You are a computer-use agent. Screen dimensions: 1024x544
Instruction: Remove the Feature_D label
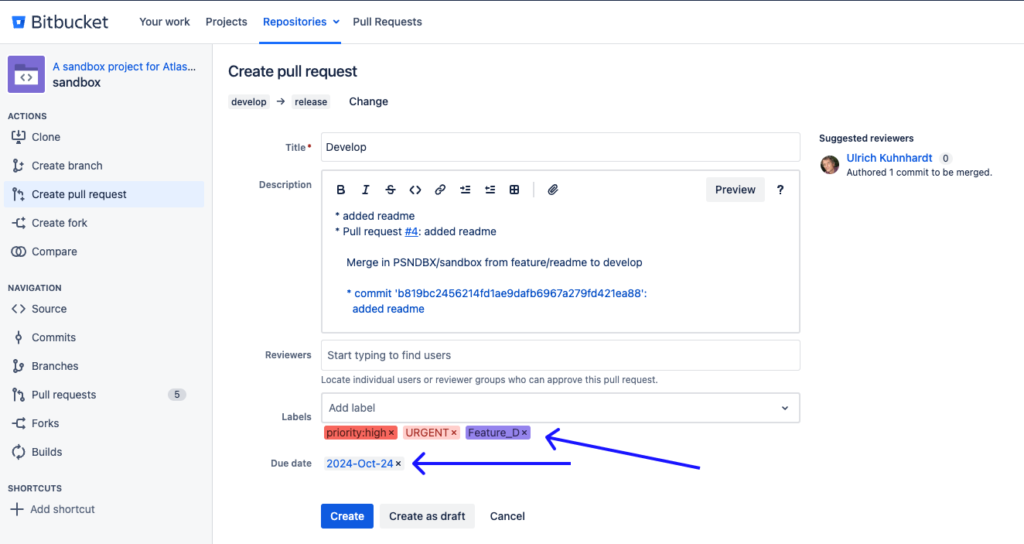(525, 433)
